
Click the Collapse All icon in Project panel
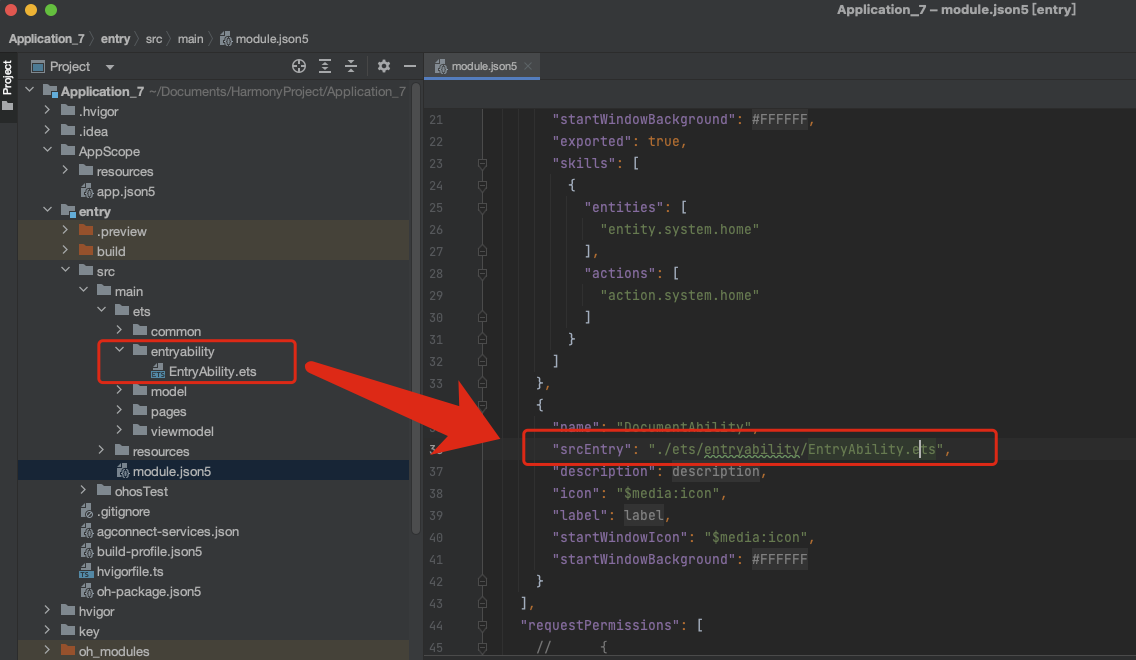pyautogui.click(x=351, y=66)
